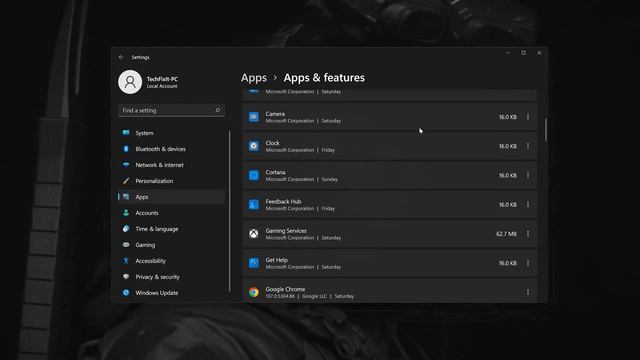
Task: Click the app list vertical scrollbar
Action: pos(546,129)
